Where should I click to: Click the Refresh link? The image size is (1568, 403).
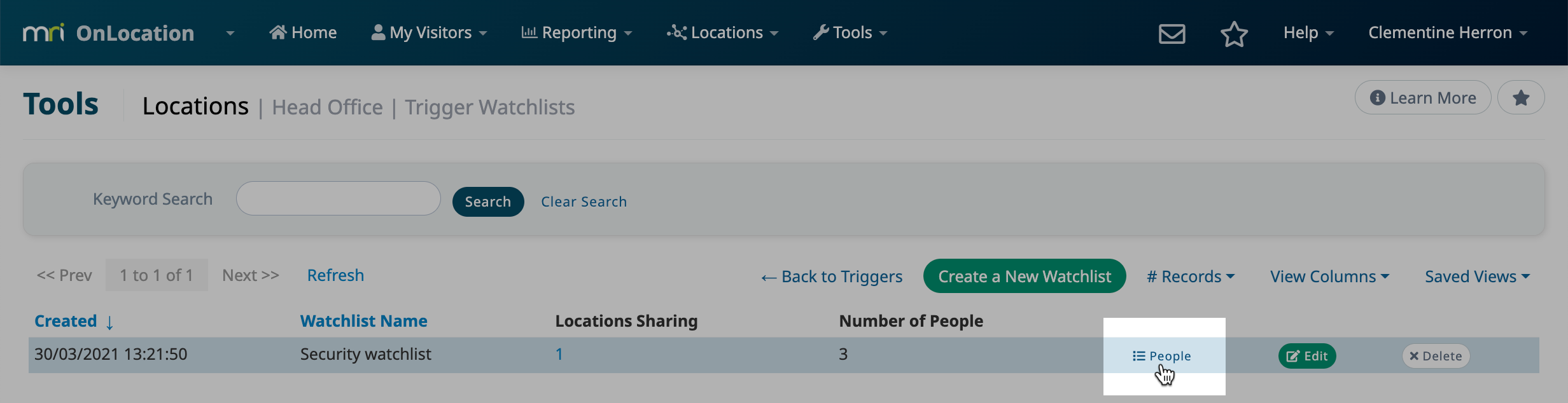pos(335,275)
